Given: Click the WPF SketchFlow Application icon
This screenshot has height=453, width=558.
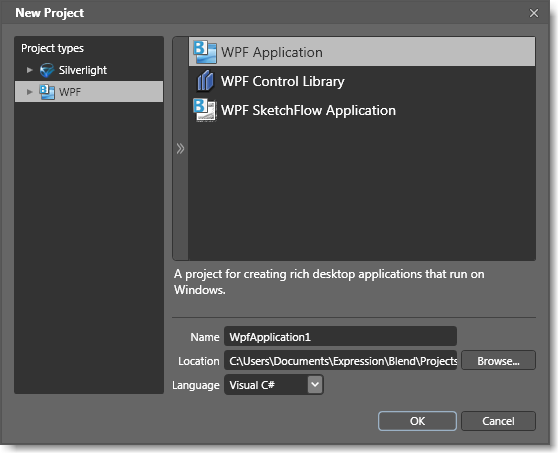Looking at the screenshot, I should tap(205, 110).
